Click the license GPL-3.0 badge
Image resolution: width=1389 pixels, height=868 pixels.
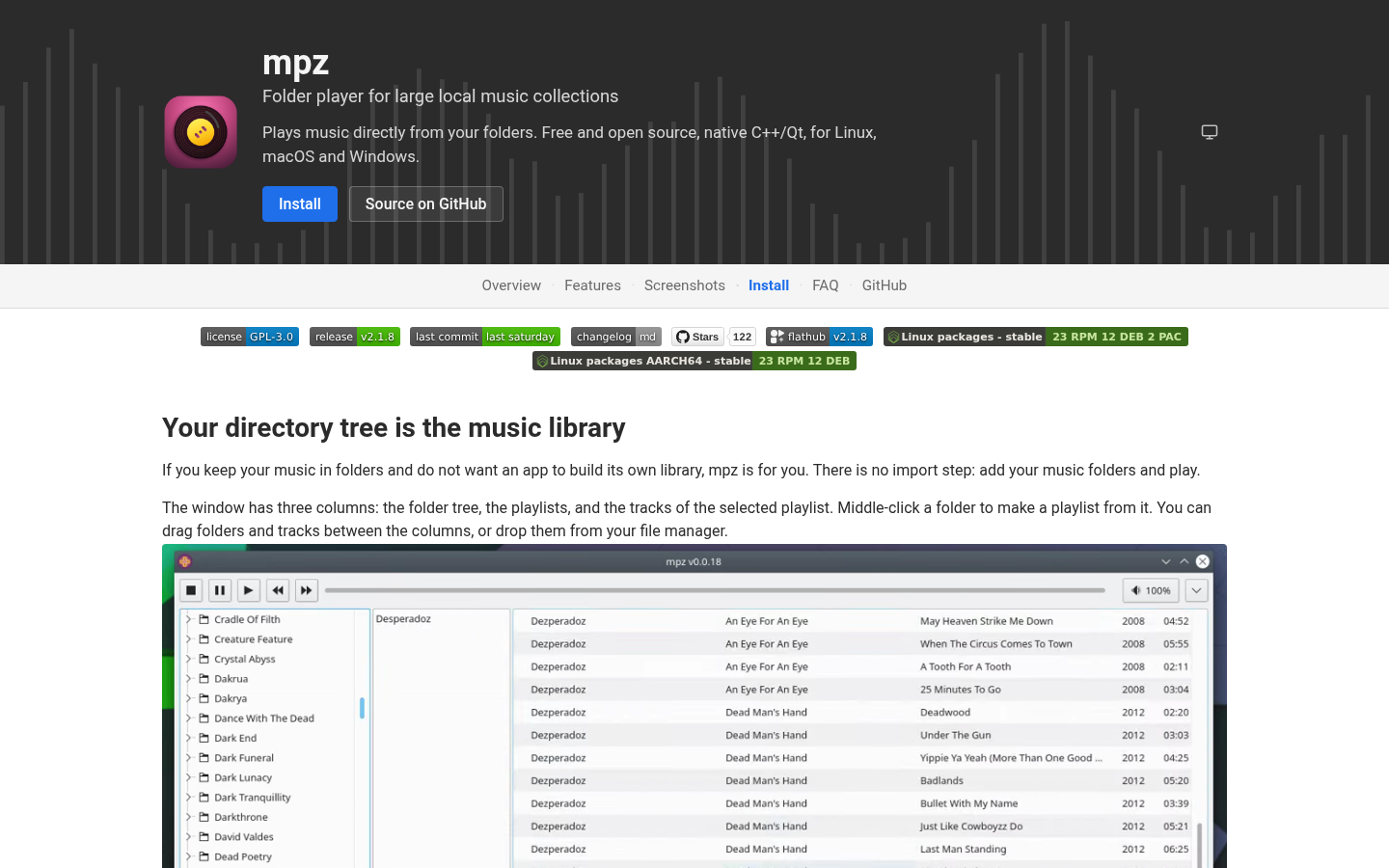point(250,337)
